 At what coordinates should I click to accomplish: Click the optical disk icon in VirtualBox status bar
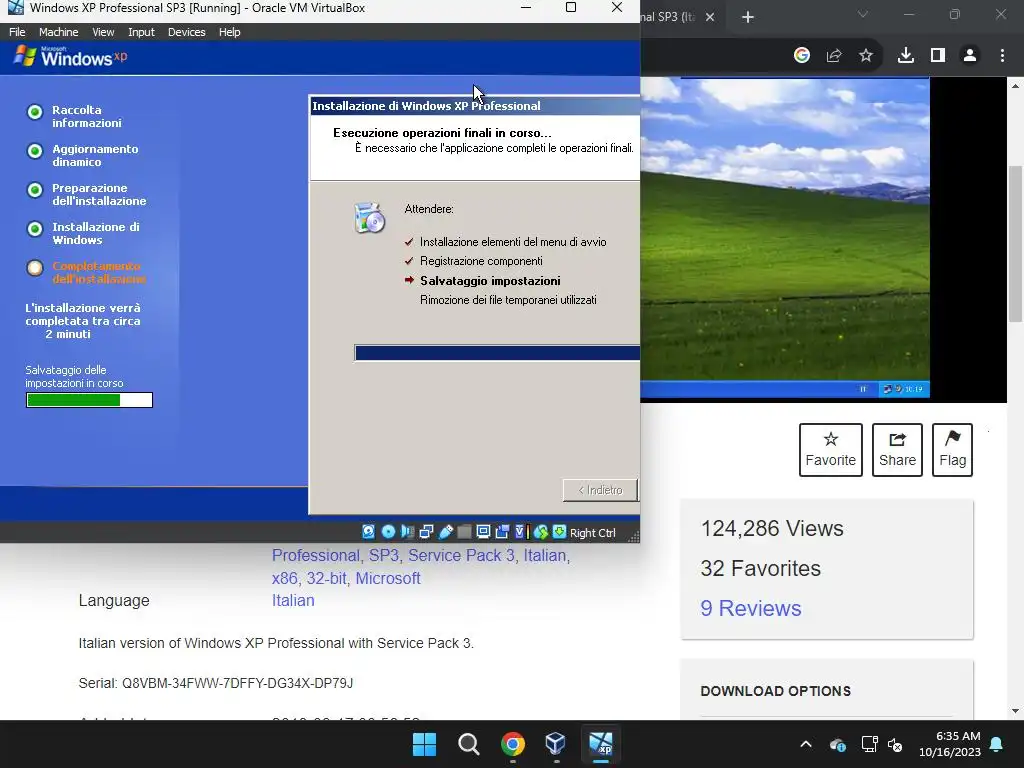pyautogui.click(x=388, y=532)
